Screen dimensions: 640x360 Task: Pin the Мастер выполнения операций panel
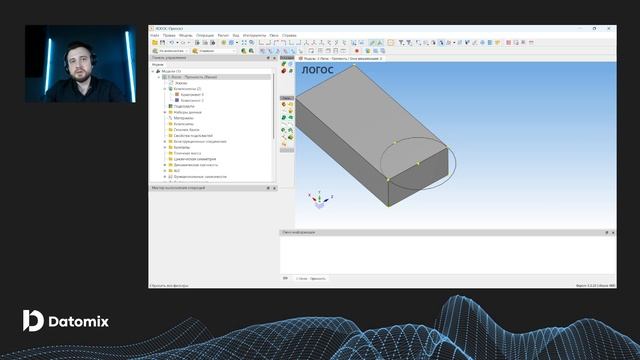tap(268, 188)
